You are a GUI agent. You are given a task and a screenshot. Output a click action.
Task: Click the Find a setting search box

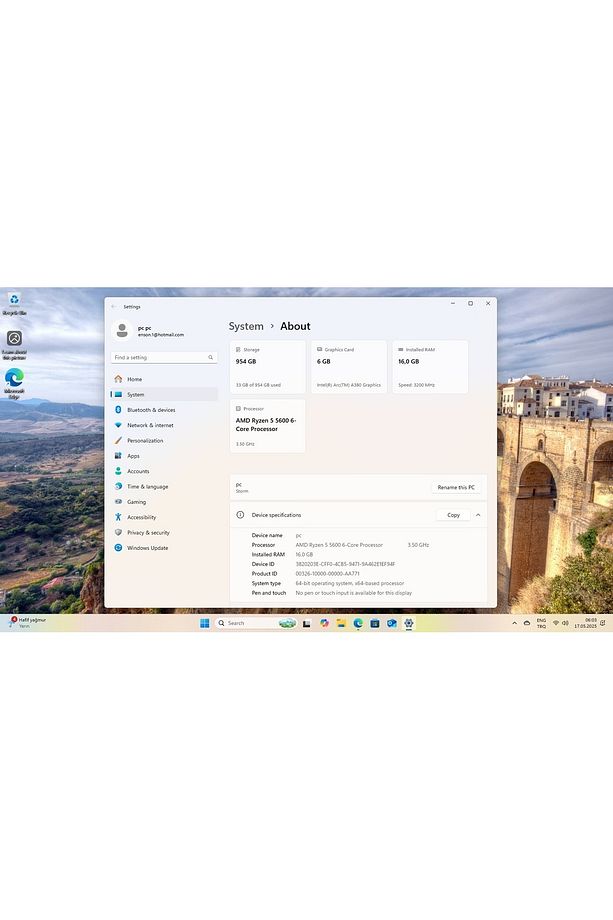coord(164,357)
